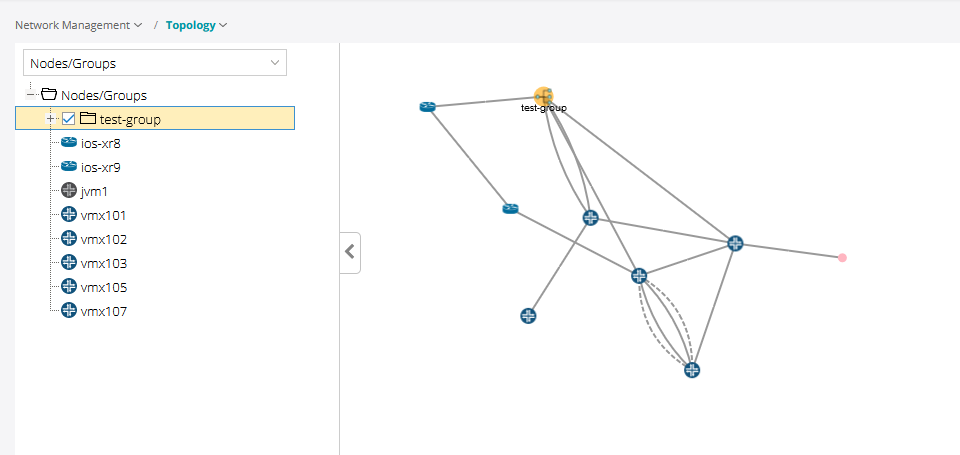This screenshot has width=960, height=455.
Task: Click the top-left router node on map
Action: tap(428, 106)
